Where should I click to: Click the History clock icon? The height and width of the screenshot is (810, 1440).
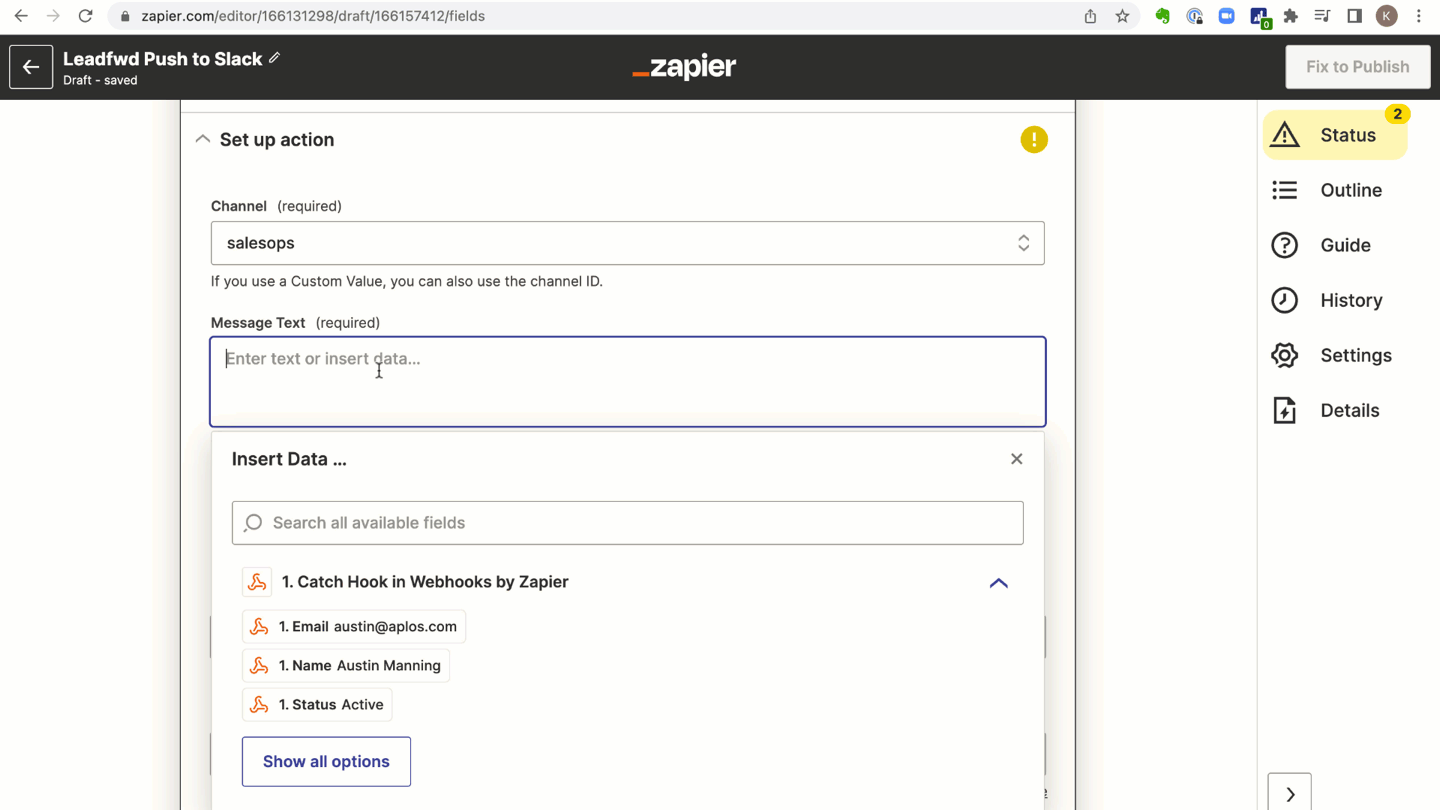pos(1285,300)
